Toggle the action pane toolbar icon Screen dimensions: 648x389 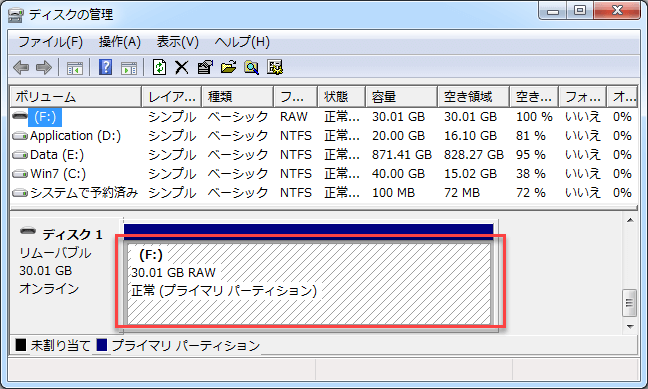click(x=129, y=68)
